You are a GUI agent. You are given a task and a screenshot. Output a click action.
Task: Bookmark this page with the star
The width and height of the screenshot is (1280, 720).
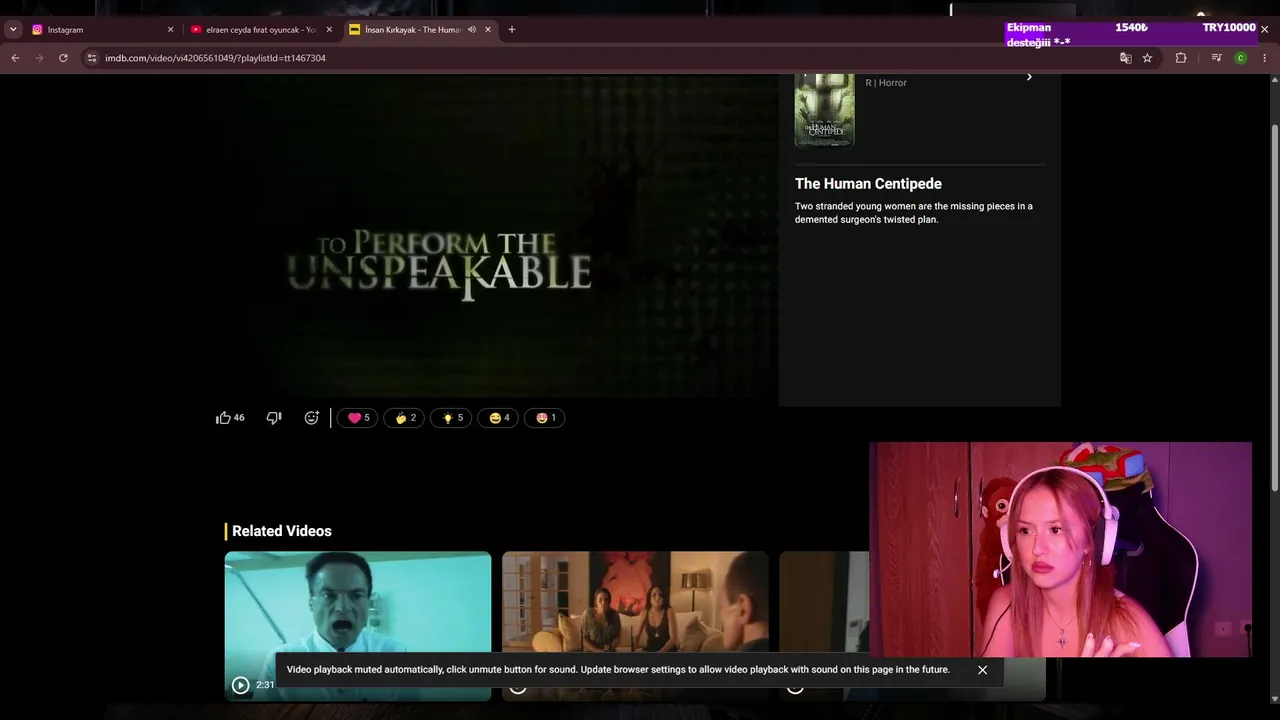1147,58
